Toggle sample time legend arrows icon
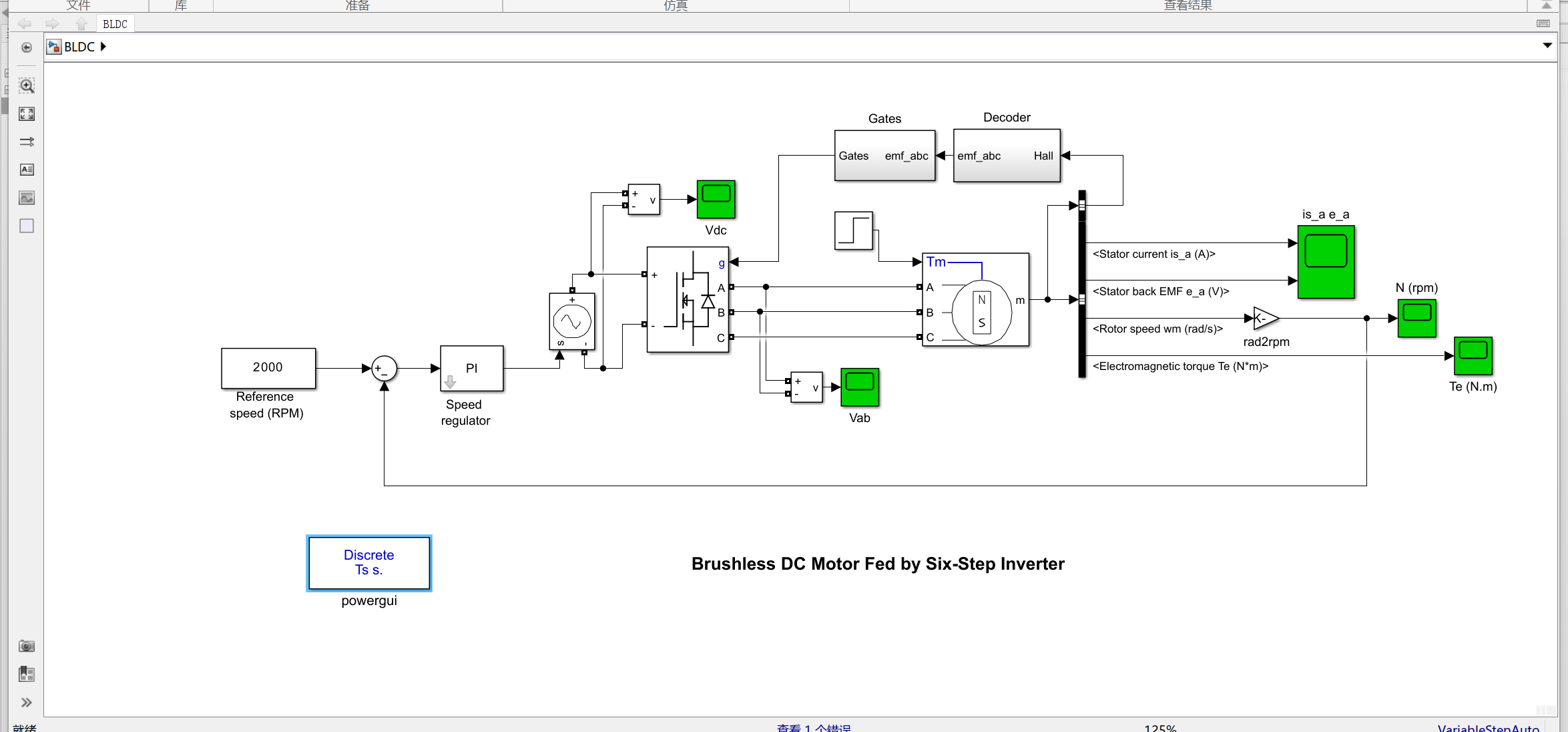This screenshot has width=1568, height=732. 27,142
